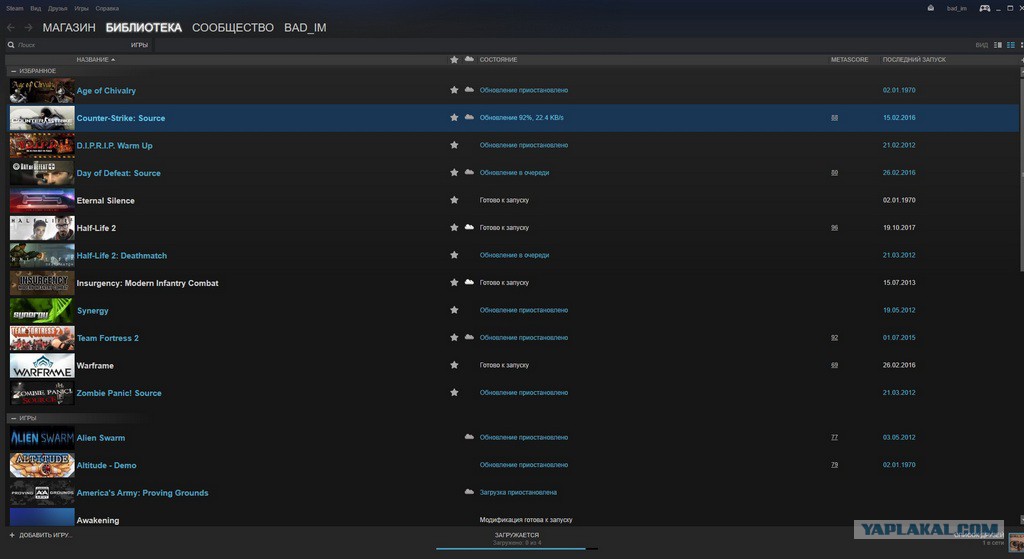Click cloud icon in Day of Defeat: Source row

point(469,172)
